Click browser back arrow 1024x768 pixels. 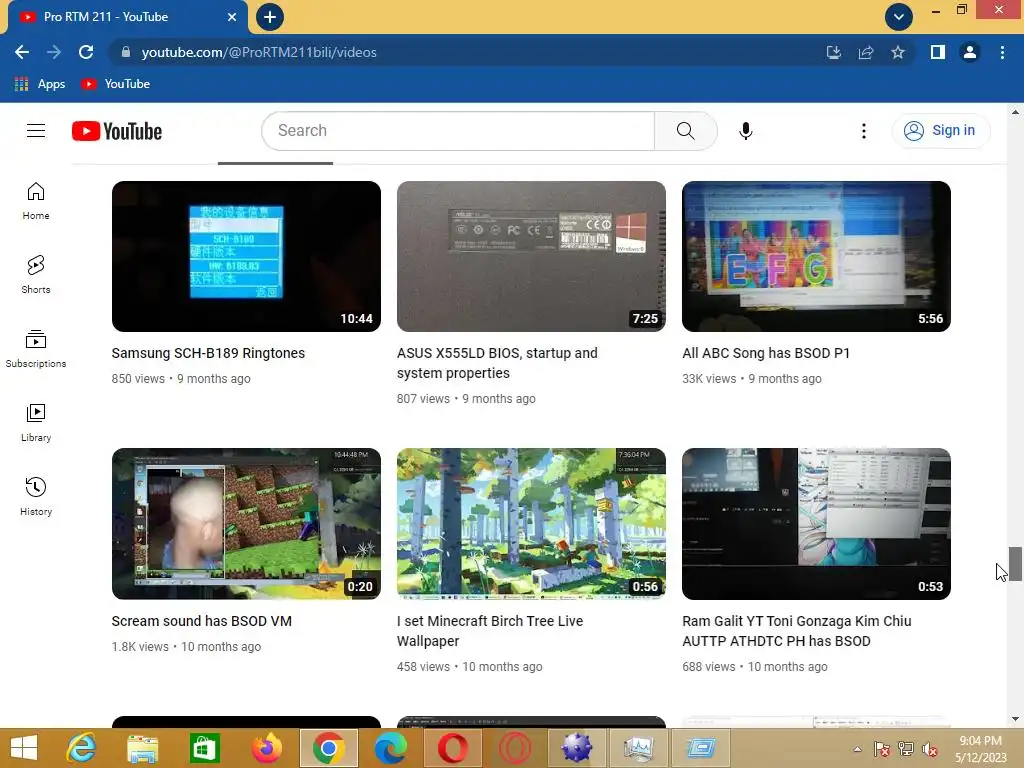click(22, 52)
